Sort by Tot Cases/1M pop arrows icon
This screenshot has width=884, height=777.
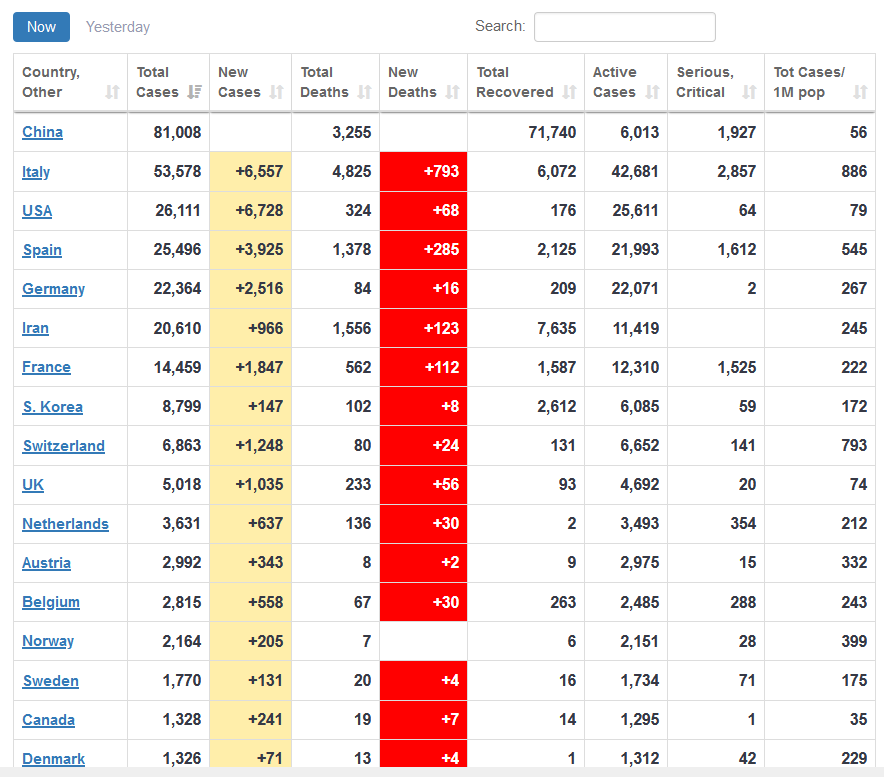click(x=860, y=92)
